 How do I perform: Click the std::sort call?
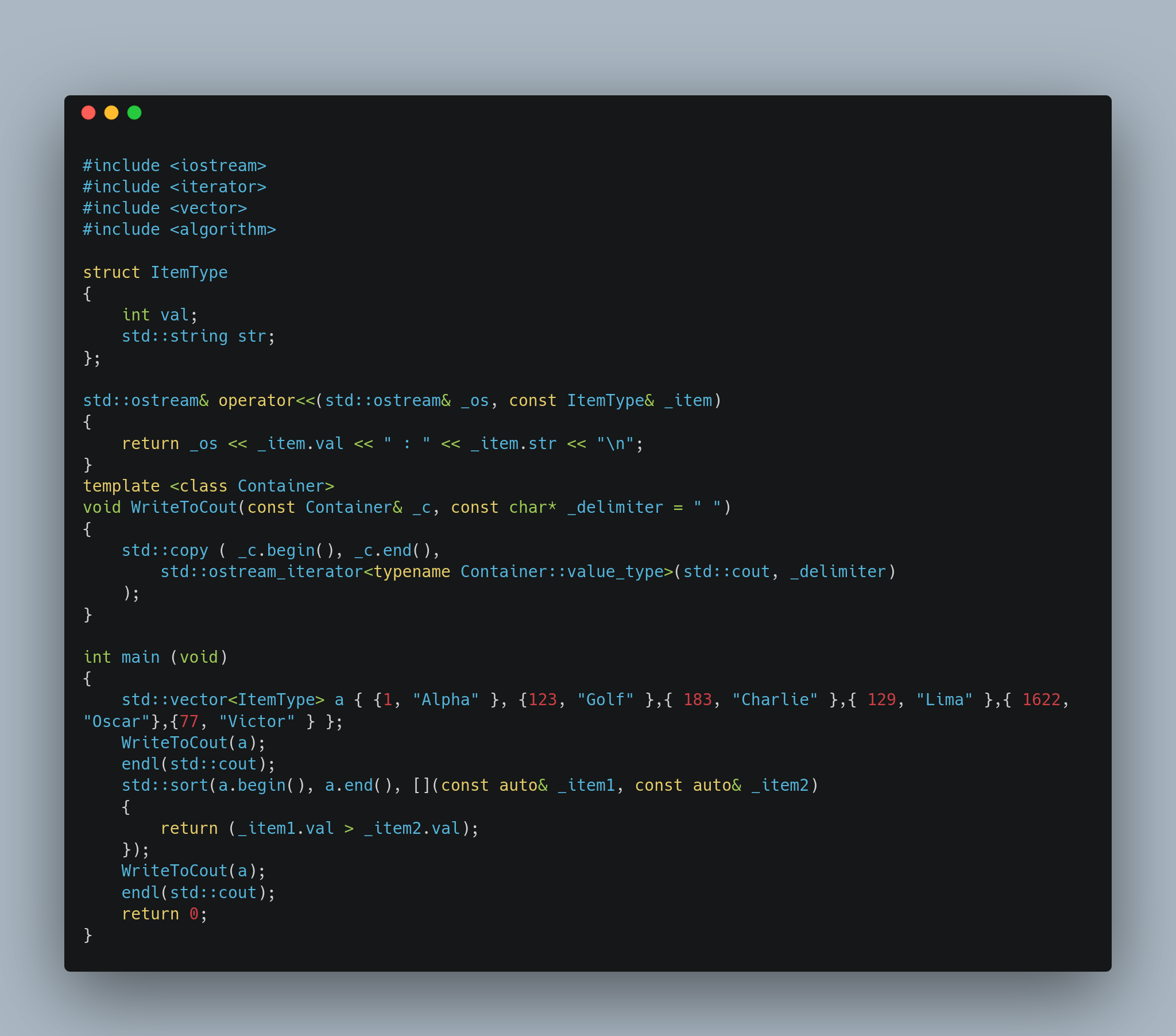pos(165,786)
